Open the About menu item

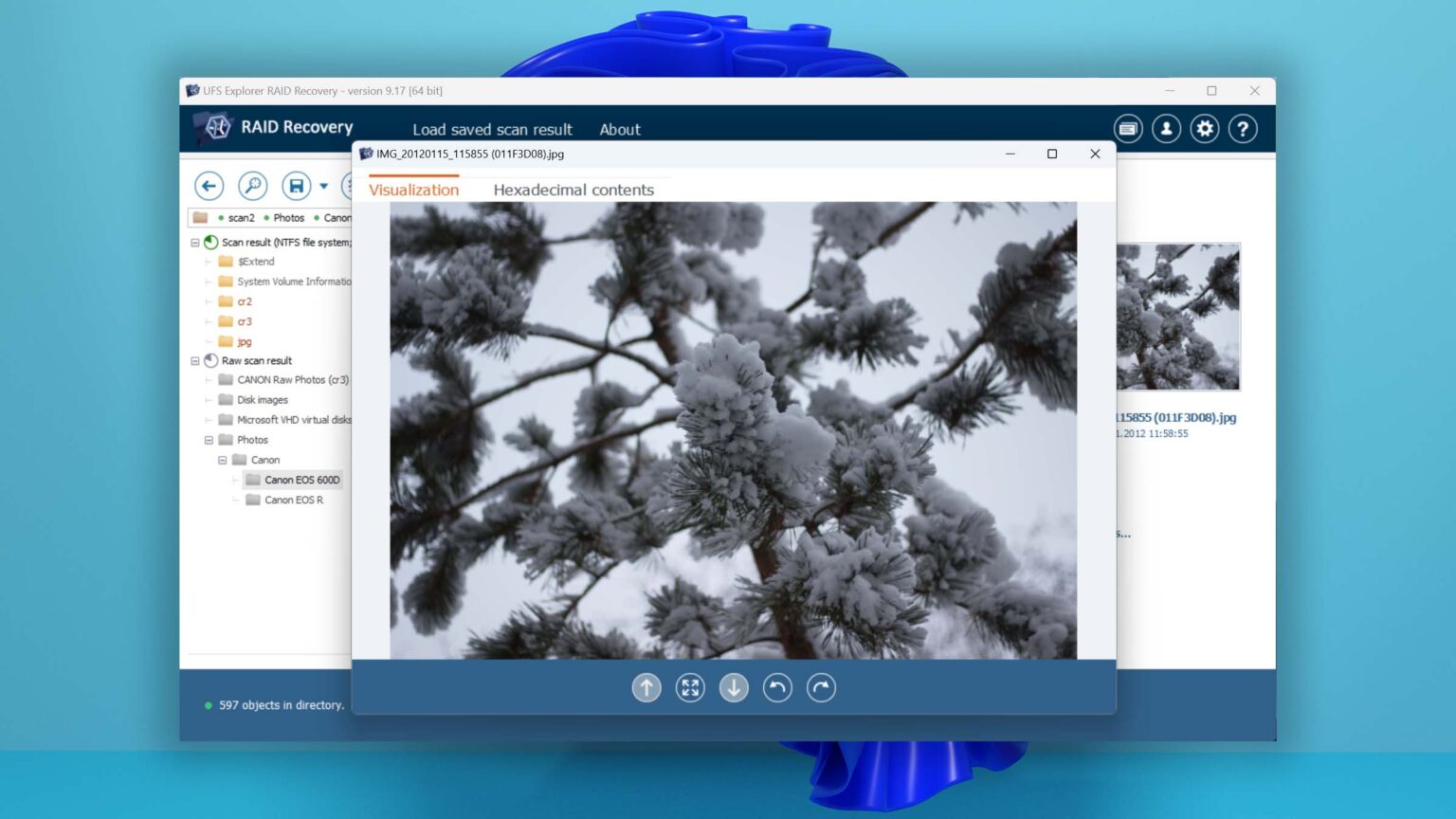coord(620,129)
